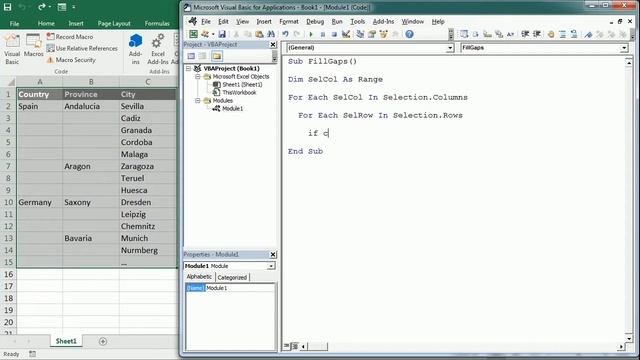The image size is (640, 360).
Task: Click Insert UserForm toolbar icon
Action: (204, 34)
